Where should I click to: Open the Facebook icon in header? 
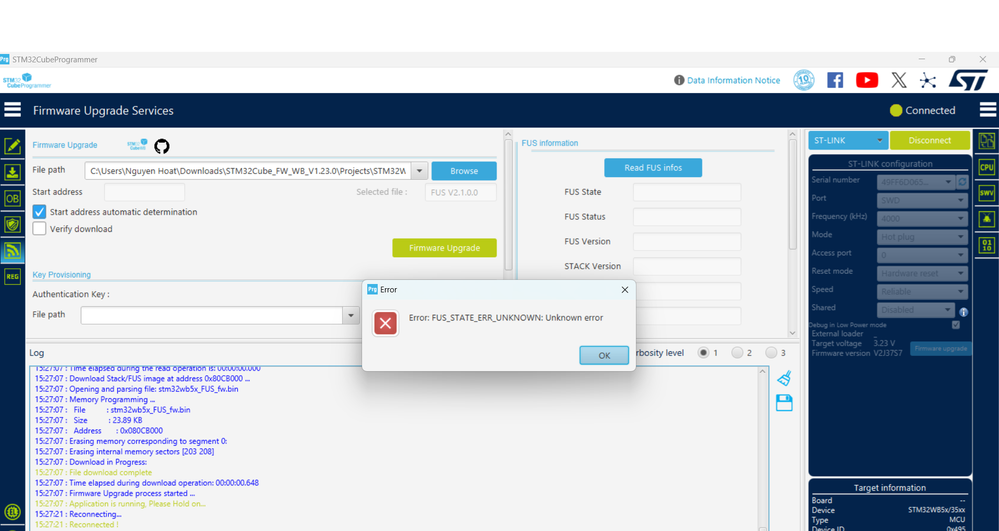click(x=835, y=80)
